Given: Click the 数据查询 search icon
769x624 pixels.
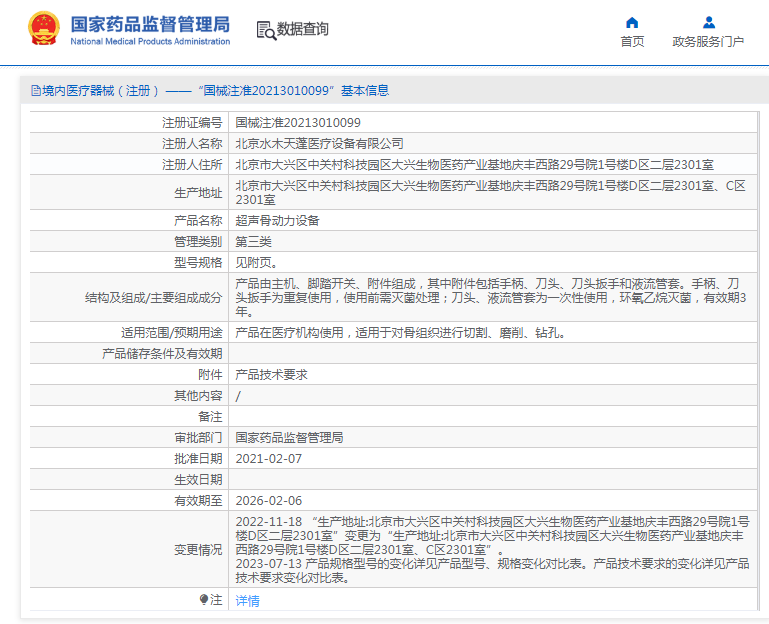Looking at the screenshot, I should 266,30.
